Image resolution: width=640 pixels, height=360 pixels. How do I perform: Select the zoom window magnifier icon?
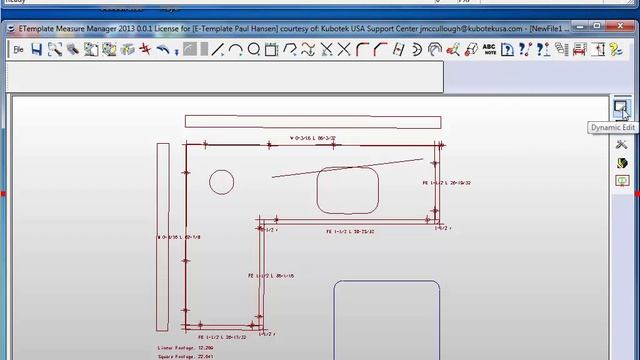pyautogui.click(x=55, y=50)
